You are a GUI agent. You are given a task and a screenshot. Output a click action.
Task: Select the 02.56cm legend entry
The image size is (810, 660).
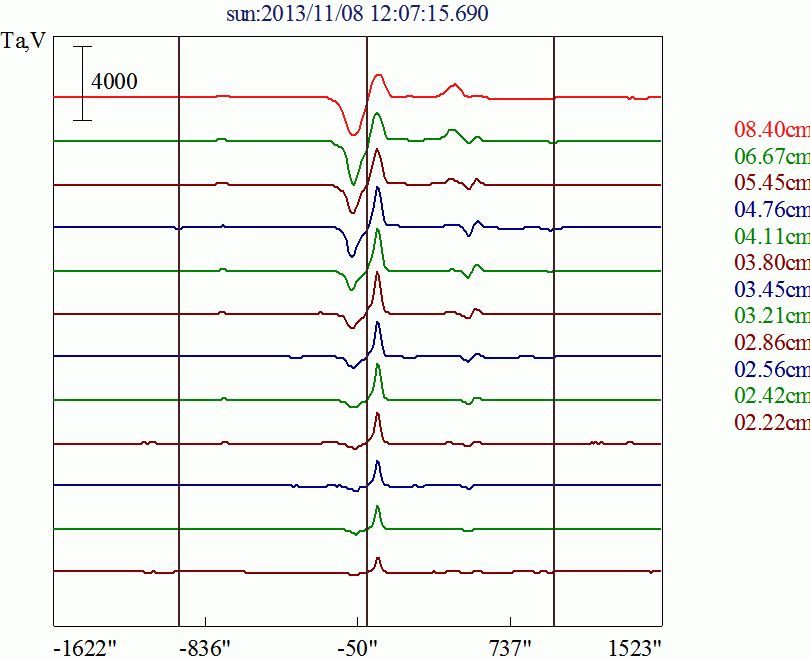[772, 369]
